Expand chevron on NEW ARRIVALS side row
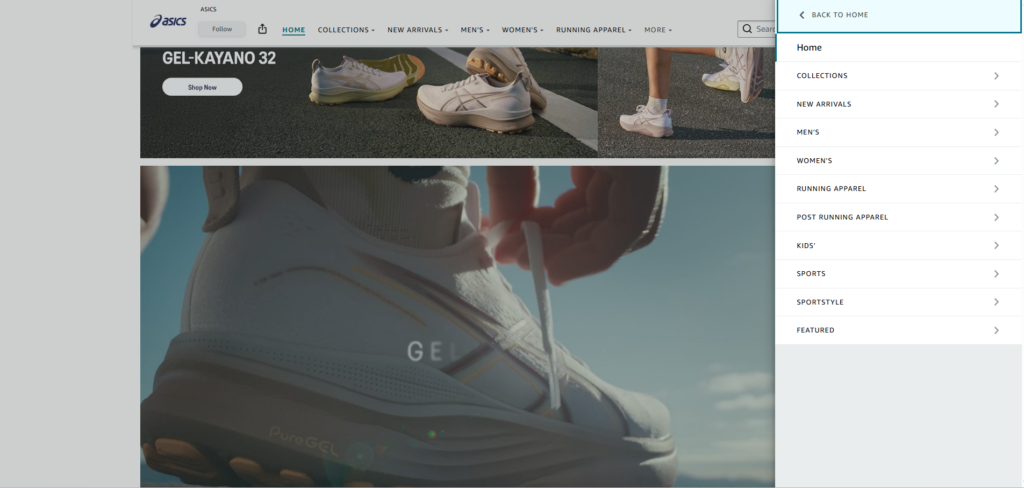Image resolution: width=1024 pixels, height=488 pixels. click(996, 104)
